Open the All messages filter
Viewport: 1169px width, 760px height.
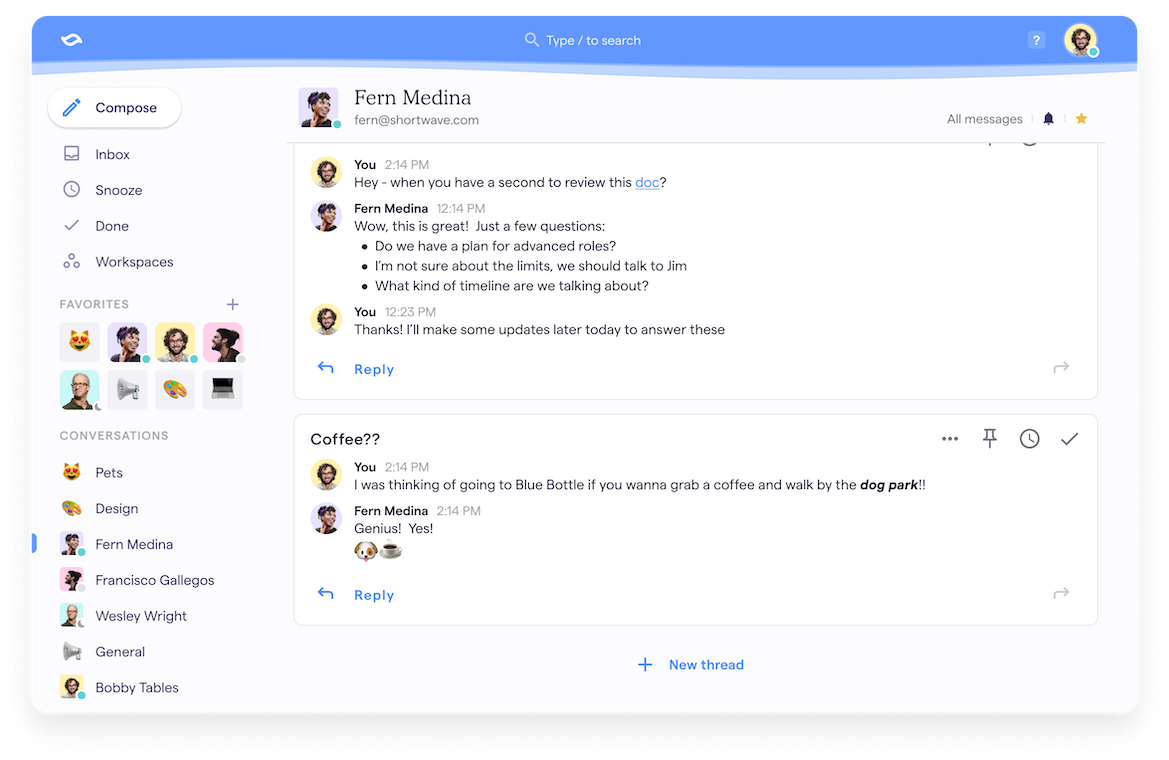(984, 118)
